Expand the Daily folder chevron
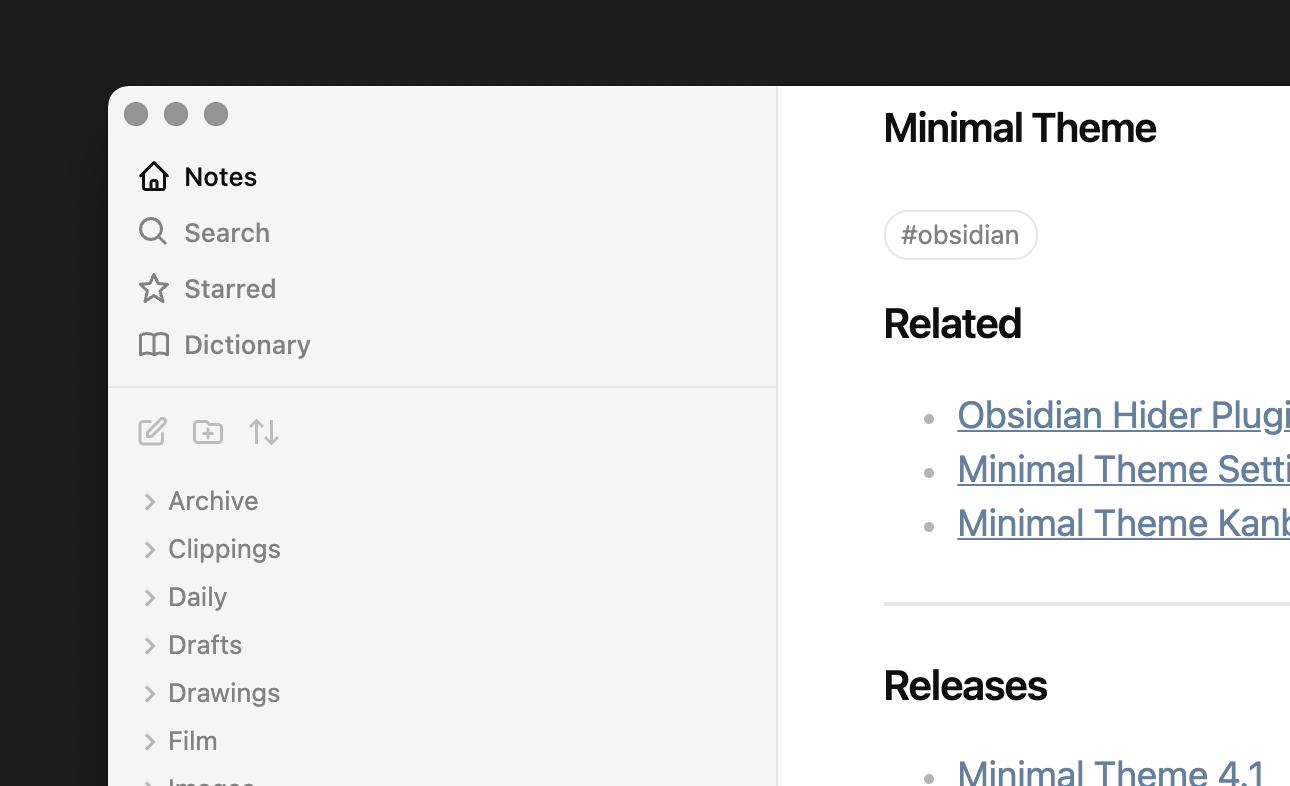This screenshot has height=786, width=1290. coord(149,597)
